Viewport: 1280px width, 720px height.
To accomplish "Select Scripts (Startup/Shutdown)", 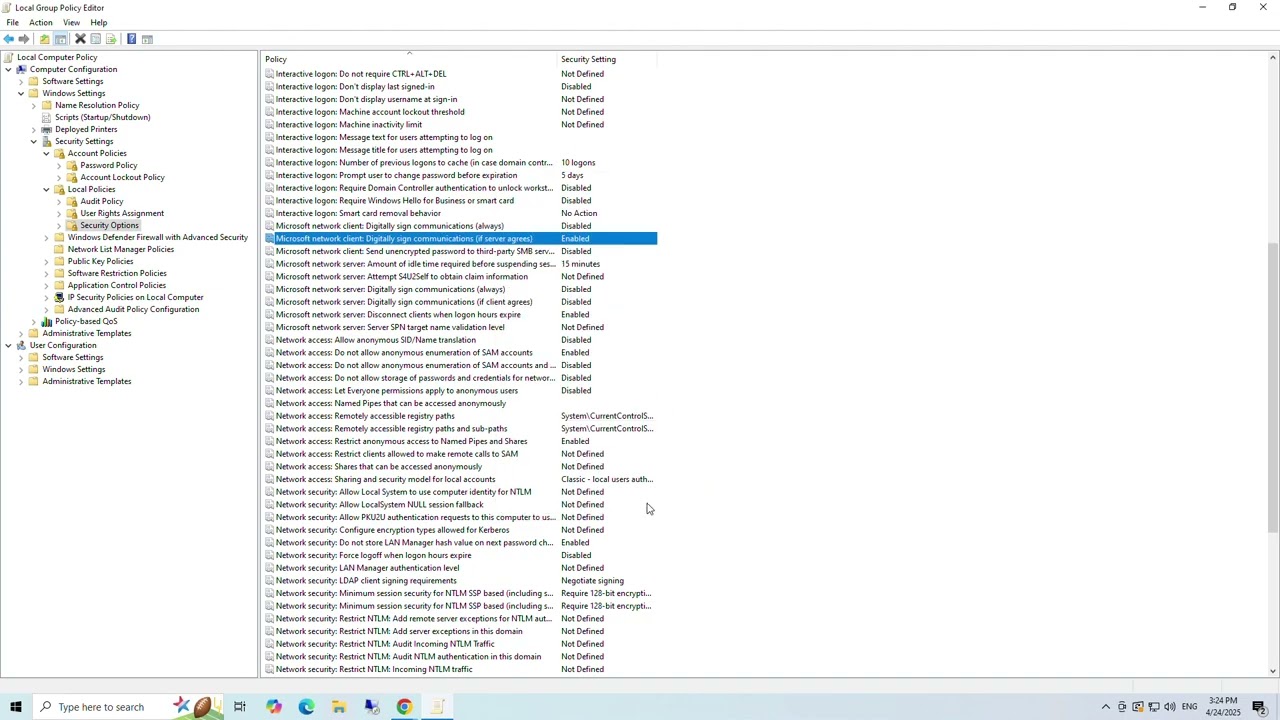I will tap(102, 117).
